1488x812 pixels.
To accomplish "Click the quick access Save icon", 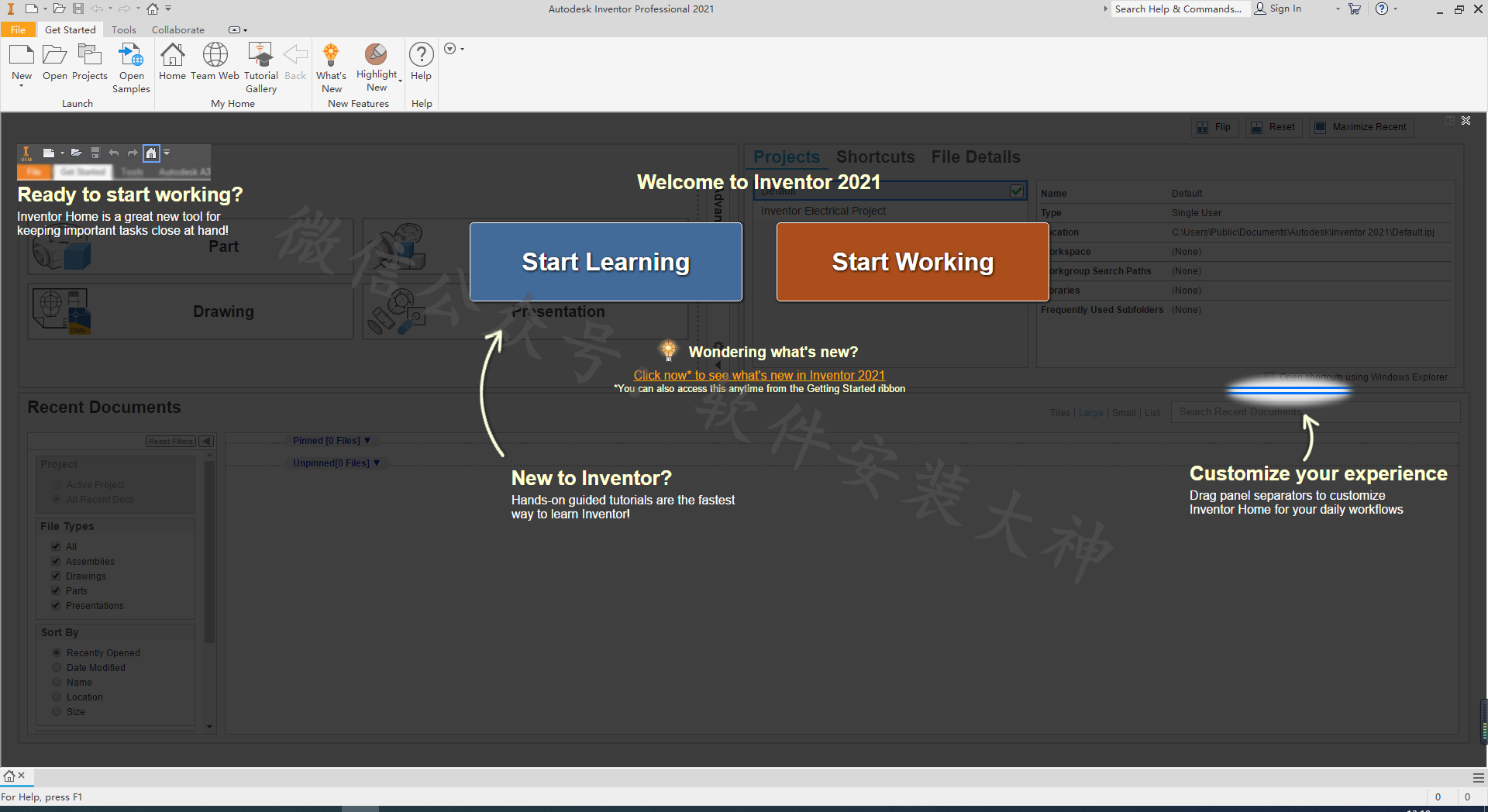I will pyautogui.click(x=78, y=9).
